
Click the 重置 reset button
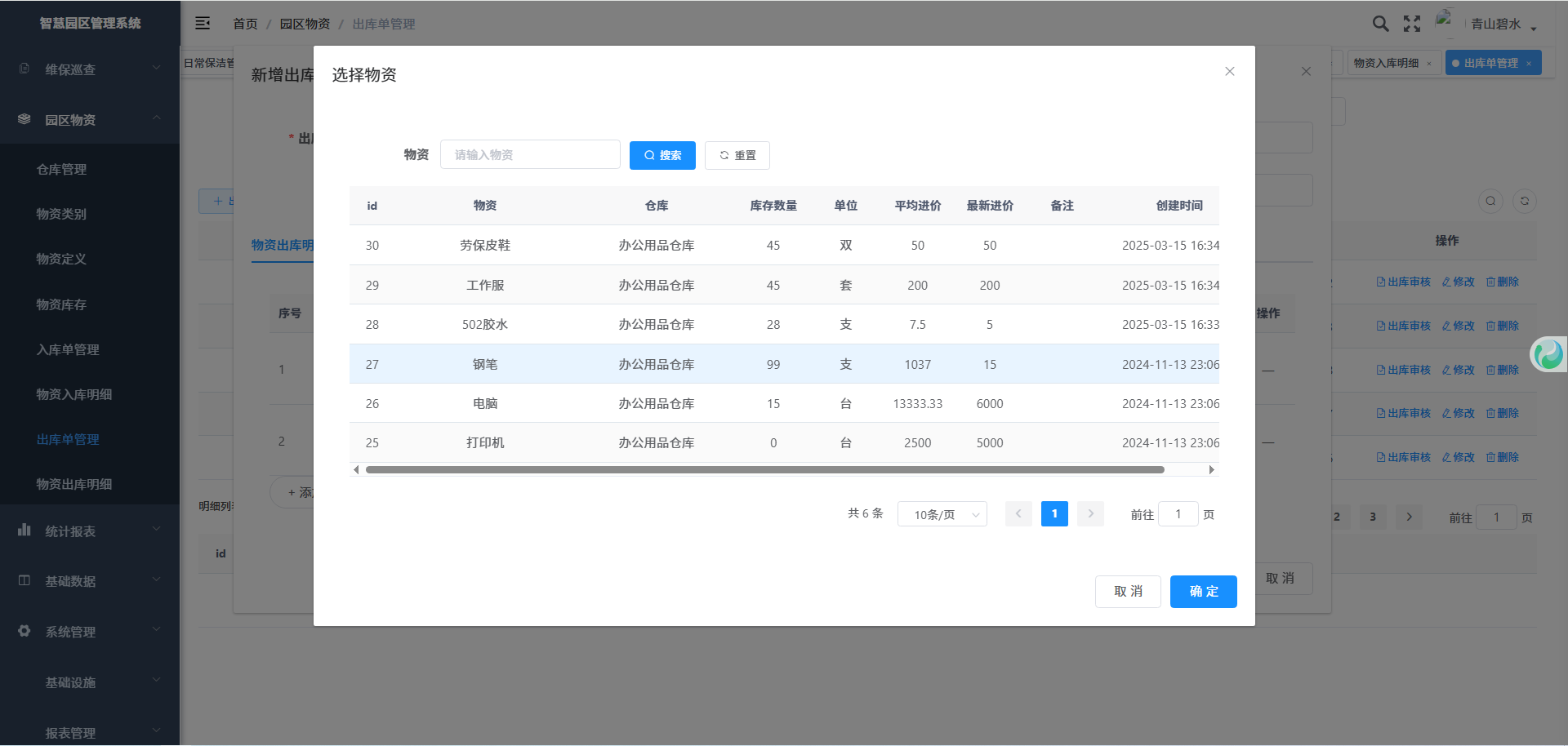tap(737, 155)
